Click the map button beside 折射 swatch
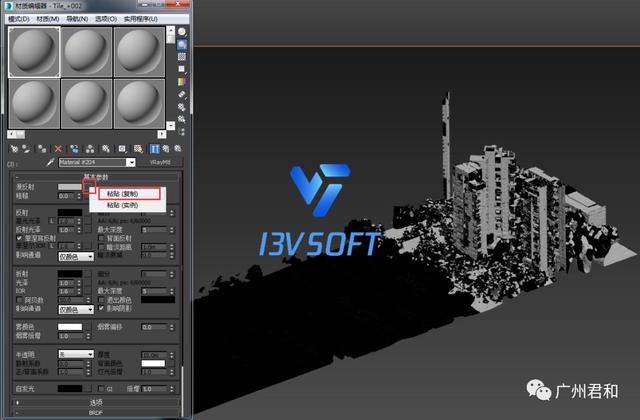 point(88,274)
